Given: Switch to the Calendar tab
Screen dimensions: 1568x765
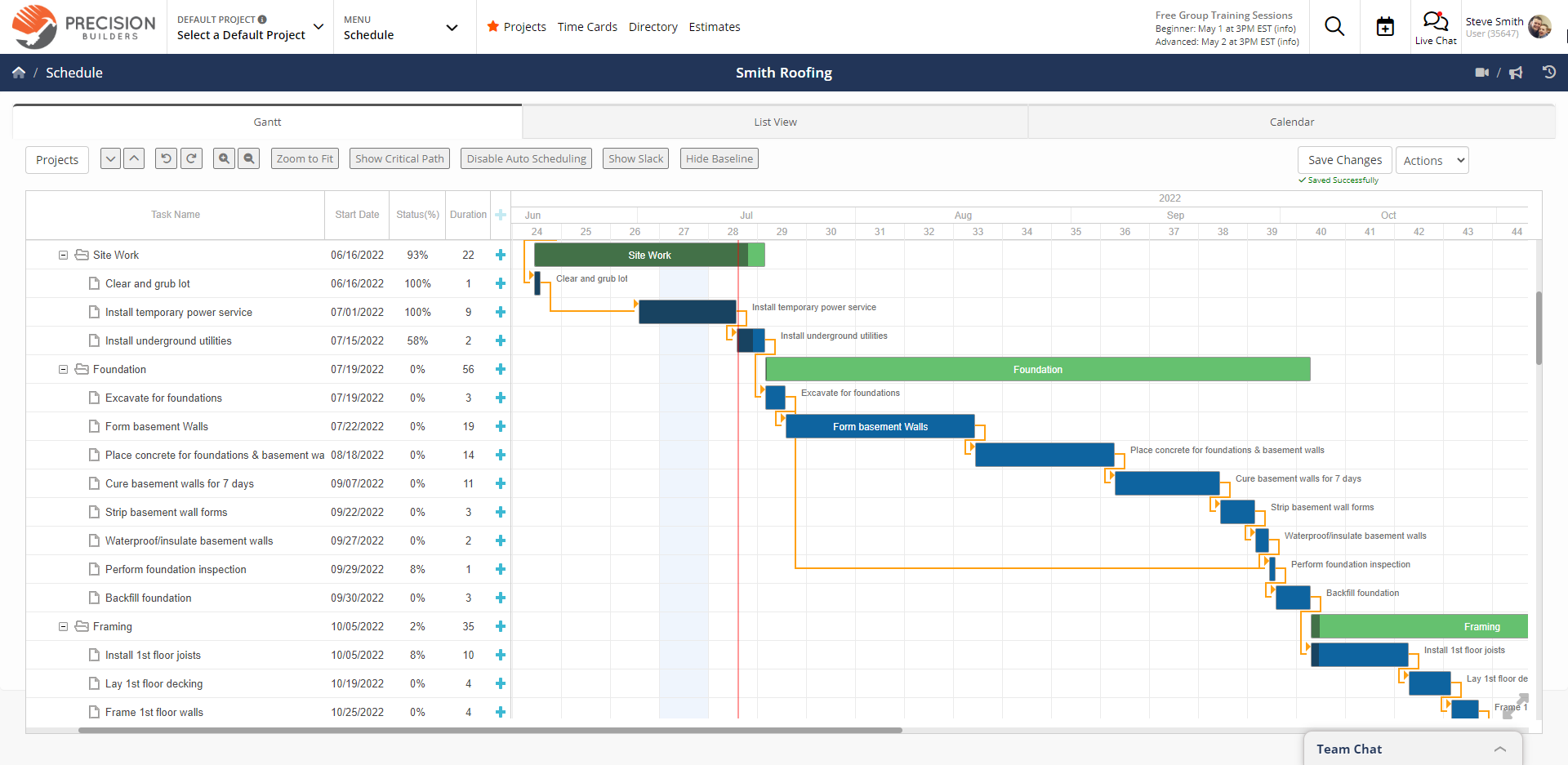Looking at the screenshot, I should tap(1292, 122).
